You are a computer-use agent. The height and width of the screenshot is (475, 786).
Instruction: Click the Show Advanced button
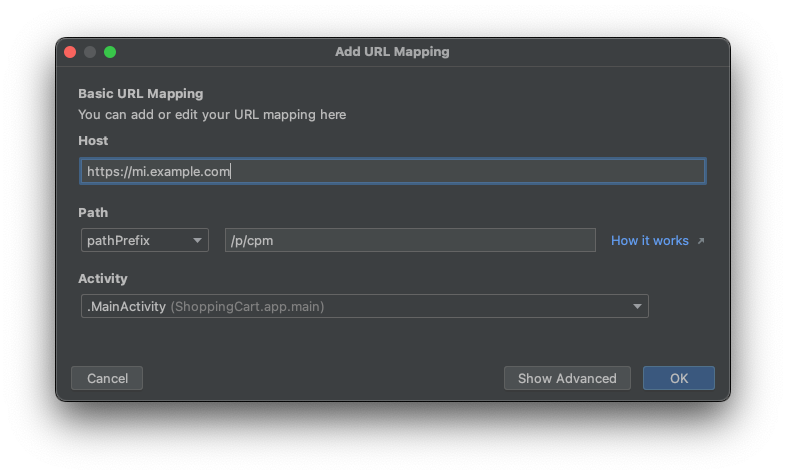(x=567, y=378)
